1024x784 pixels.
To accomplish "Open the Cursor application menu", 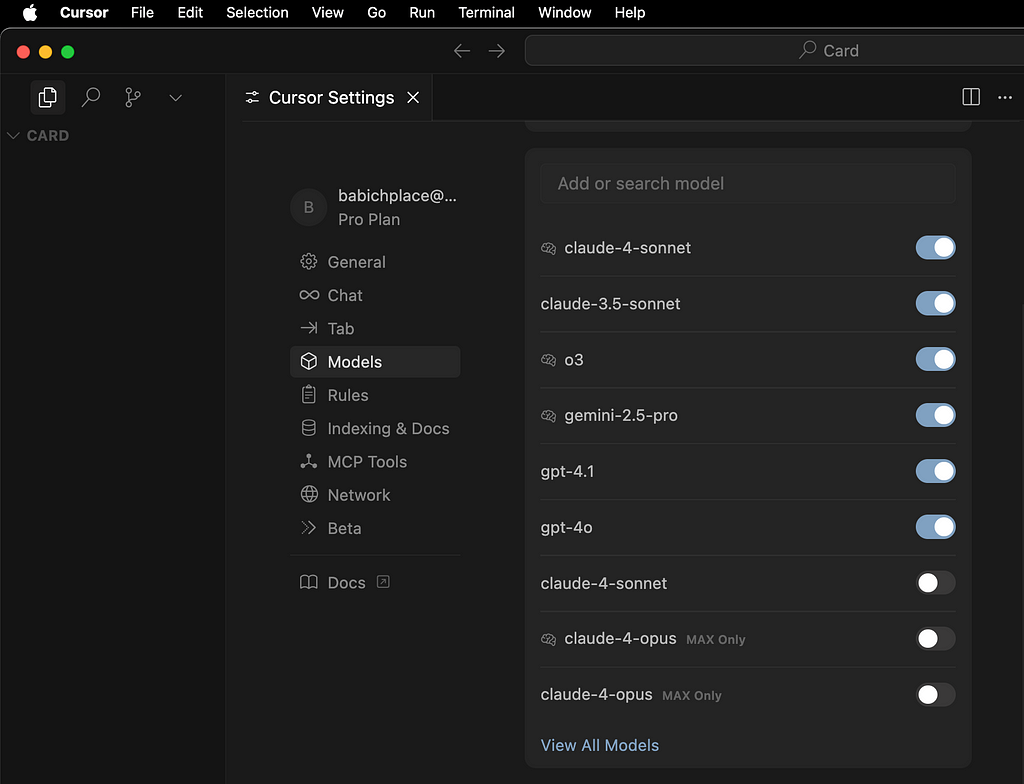I will point(84,12).
